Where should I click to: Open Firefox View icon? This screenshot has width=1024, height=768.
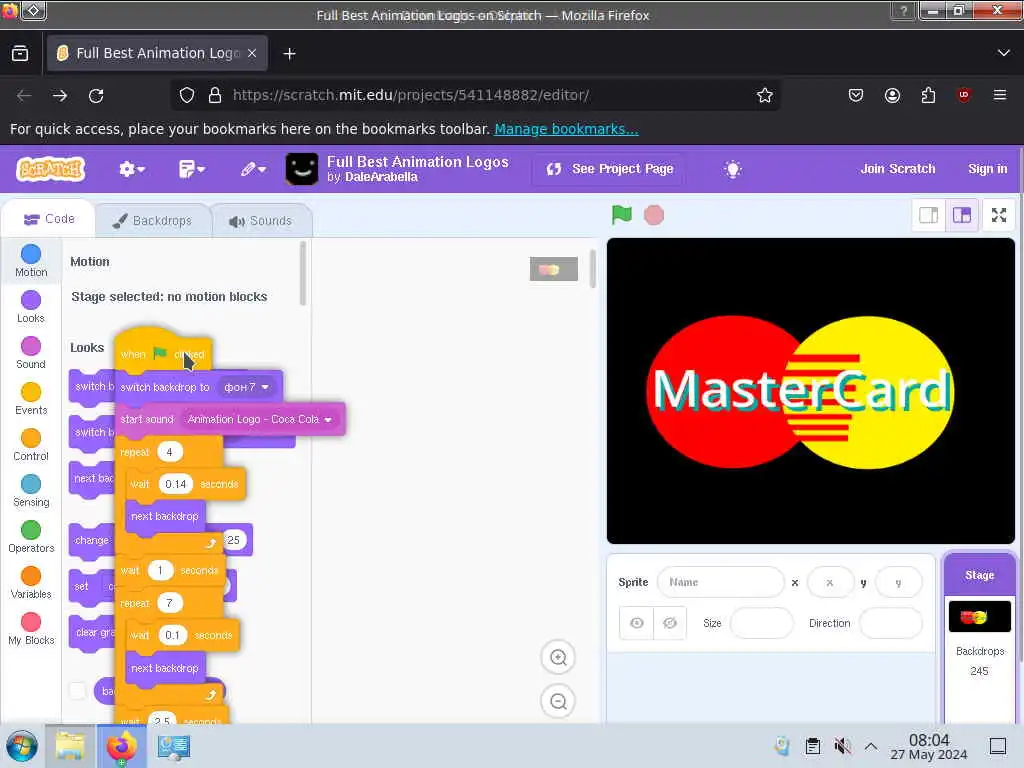pos(20,53)
